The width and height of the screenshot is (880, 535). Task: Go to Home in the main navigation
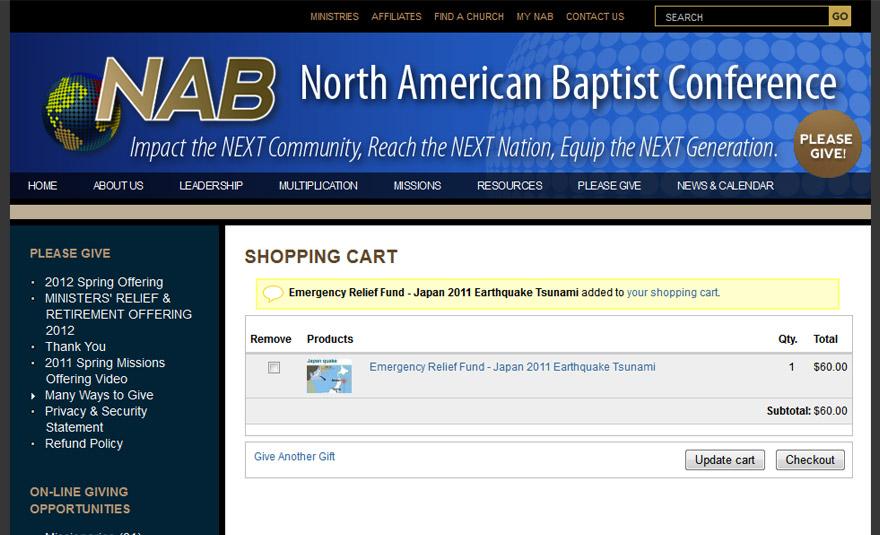coord(43,186)
